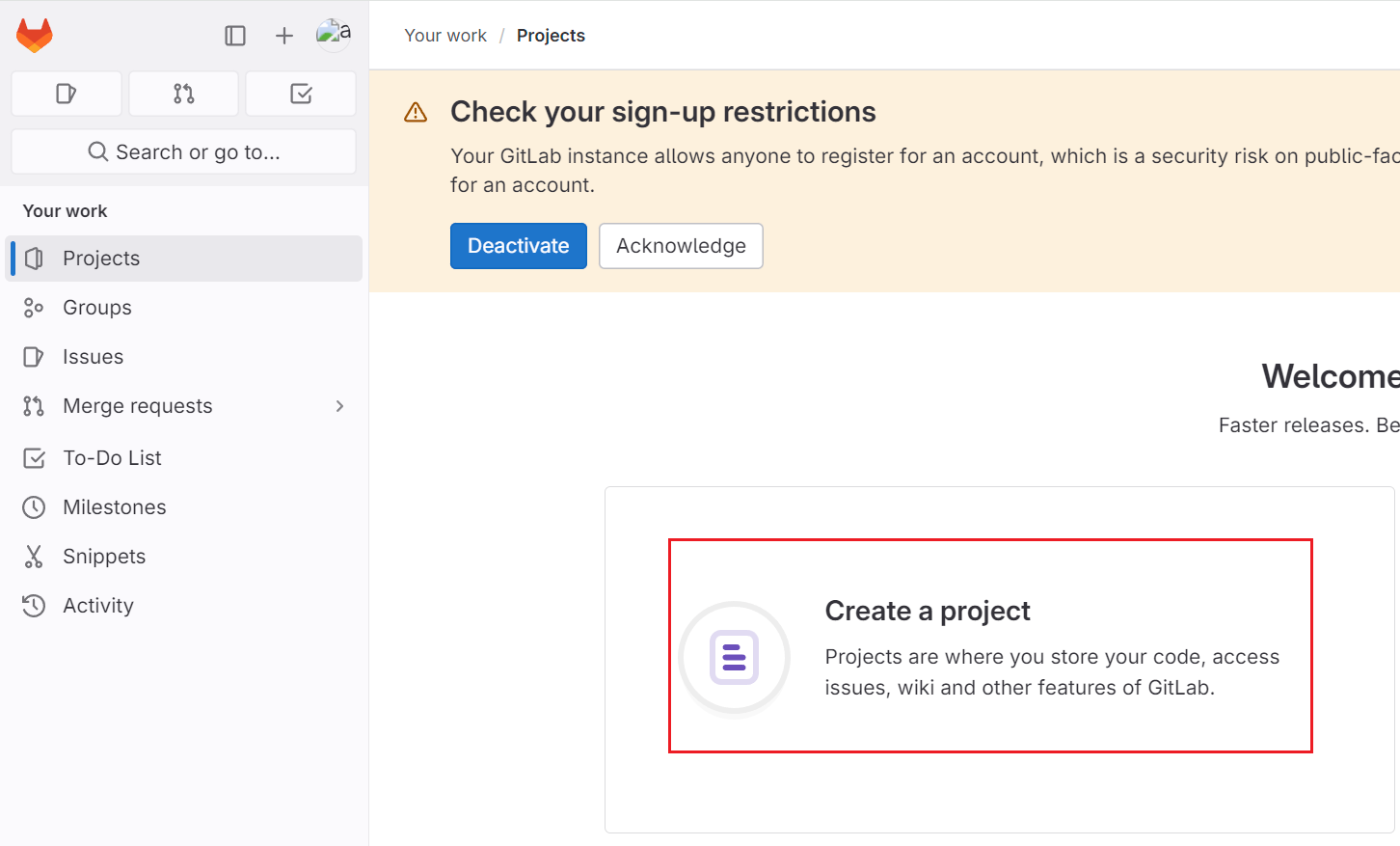
Task: Open the user avatar menu
Action: (334, 35)
